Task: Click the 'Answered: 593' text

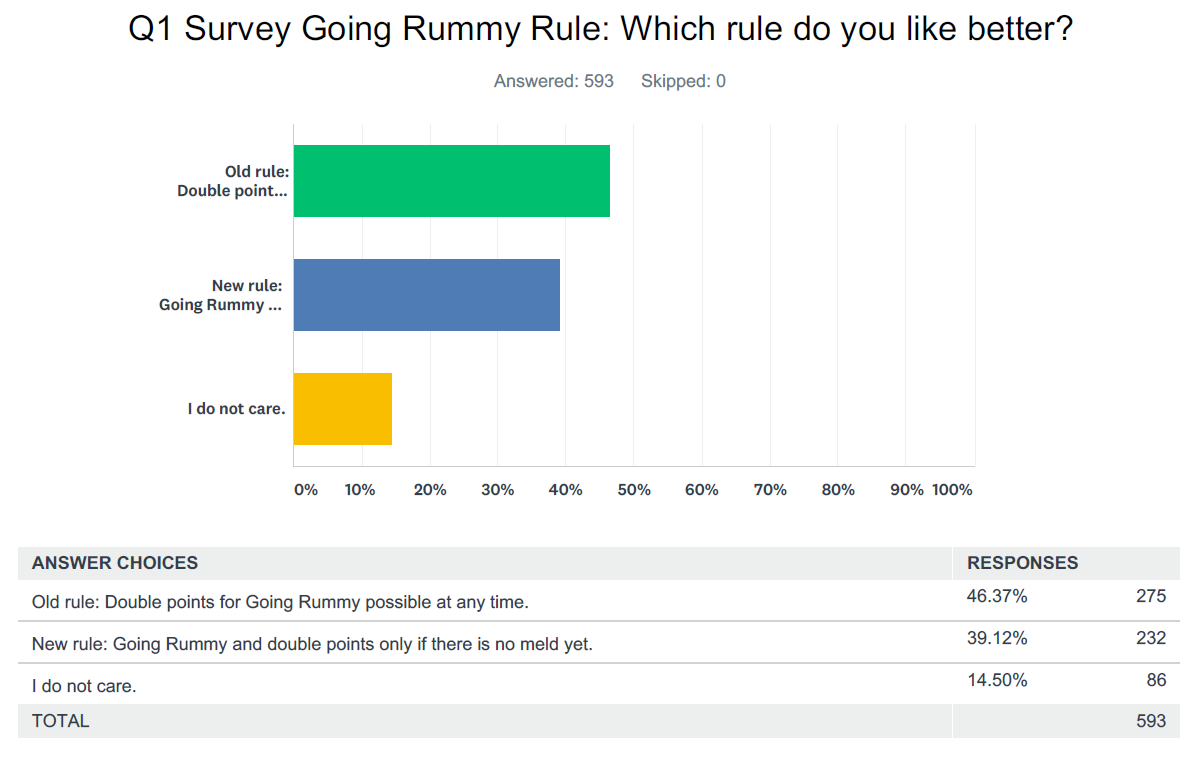Action: tap(553, 81)
